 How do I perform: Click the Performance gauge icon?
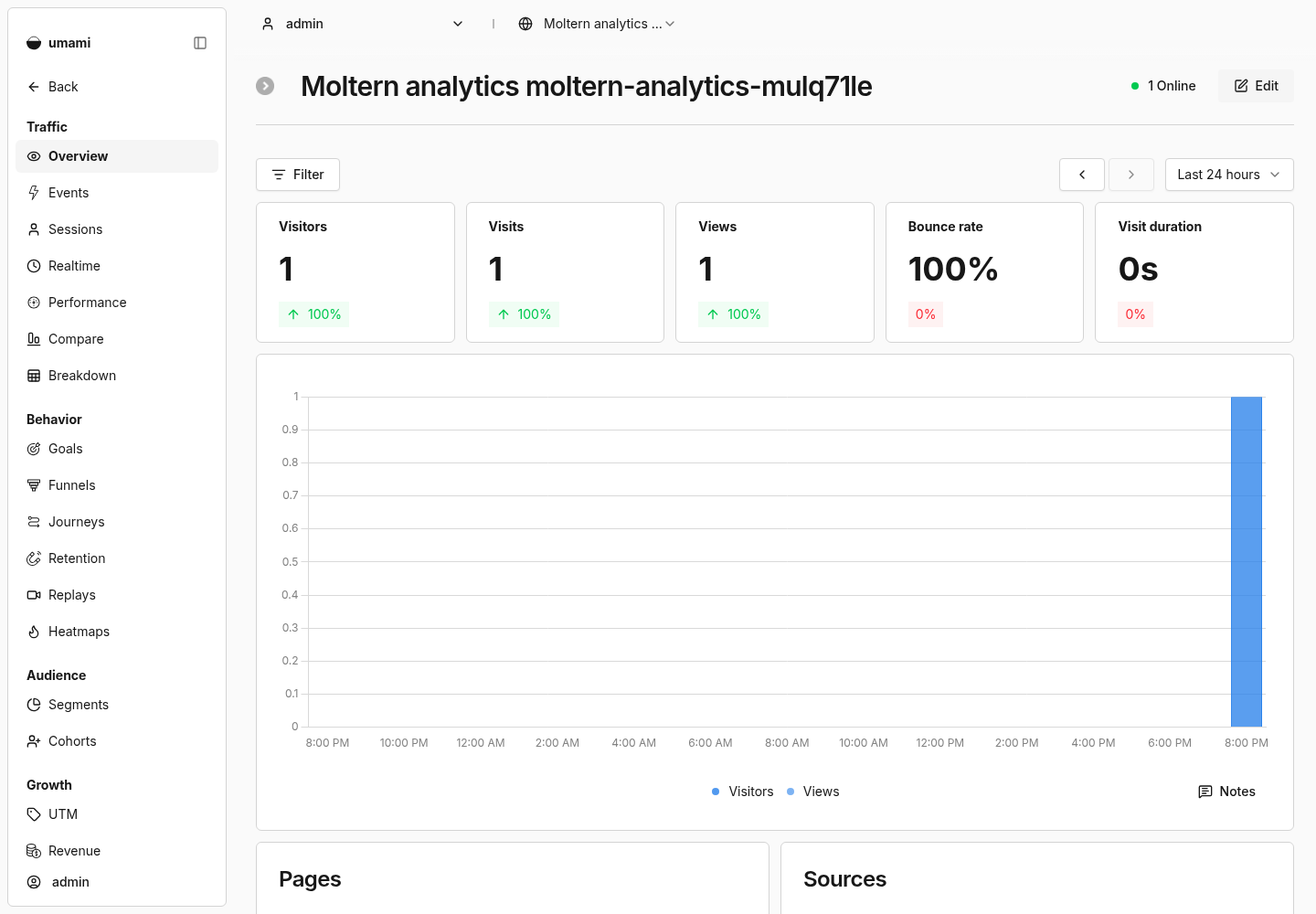(x=34, y=303)
